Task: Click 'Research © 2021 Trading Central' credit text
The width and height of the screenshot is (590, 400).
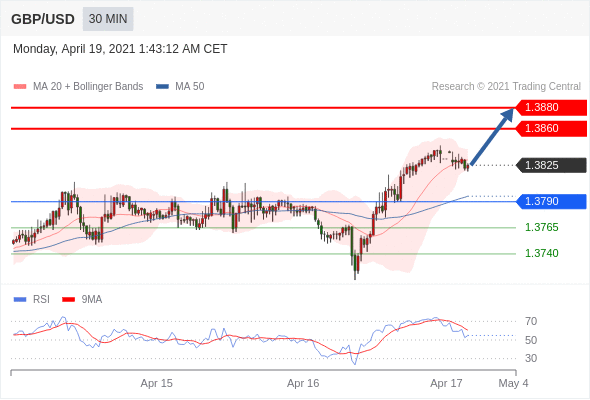Action: click(x=506, y=87)
